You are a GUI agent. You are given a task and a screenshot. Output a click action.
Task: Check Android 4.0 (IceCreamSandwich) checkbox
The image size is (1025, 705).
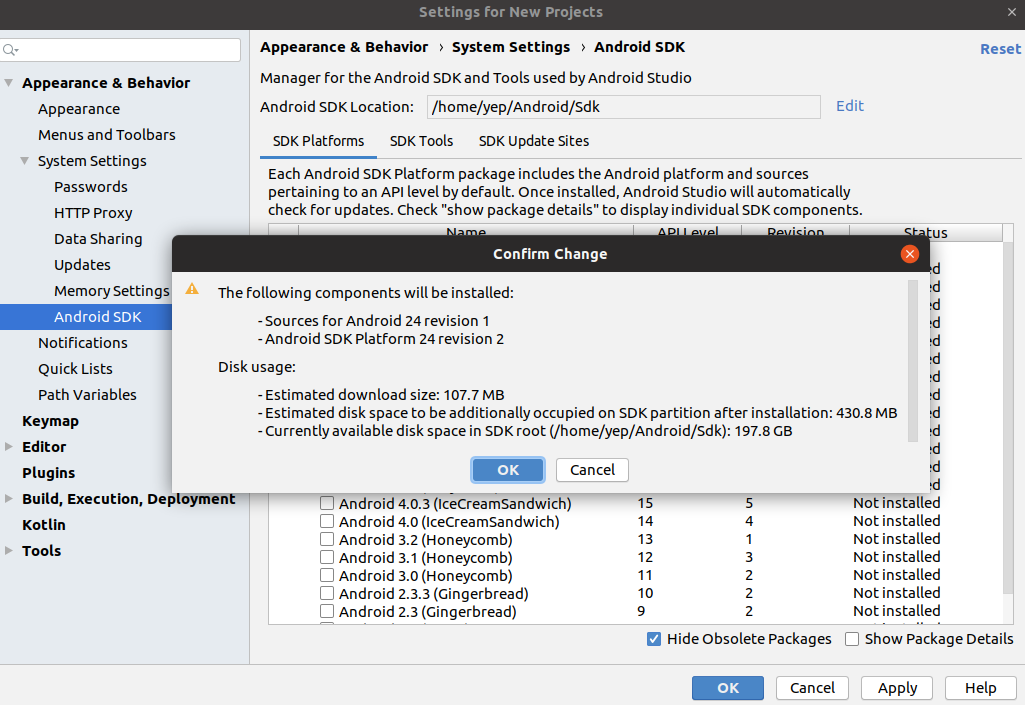point(327,521)
